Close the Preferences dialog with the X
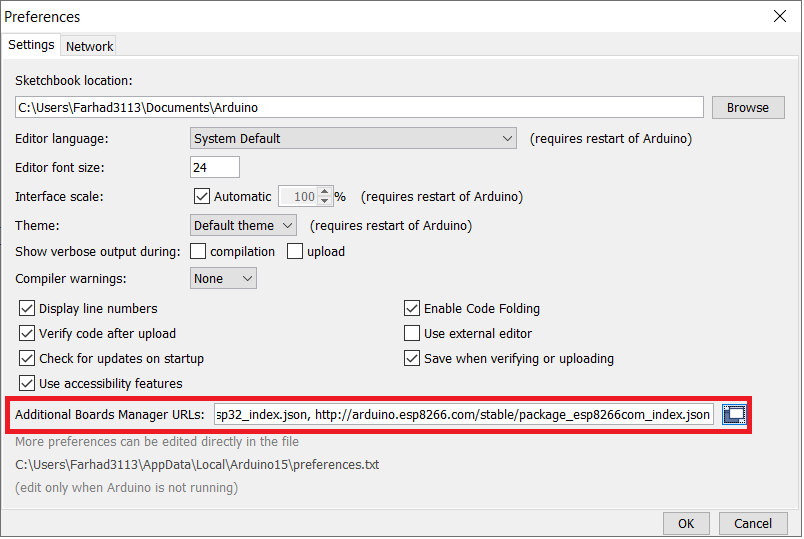 (780, 16)
